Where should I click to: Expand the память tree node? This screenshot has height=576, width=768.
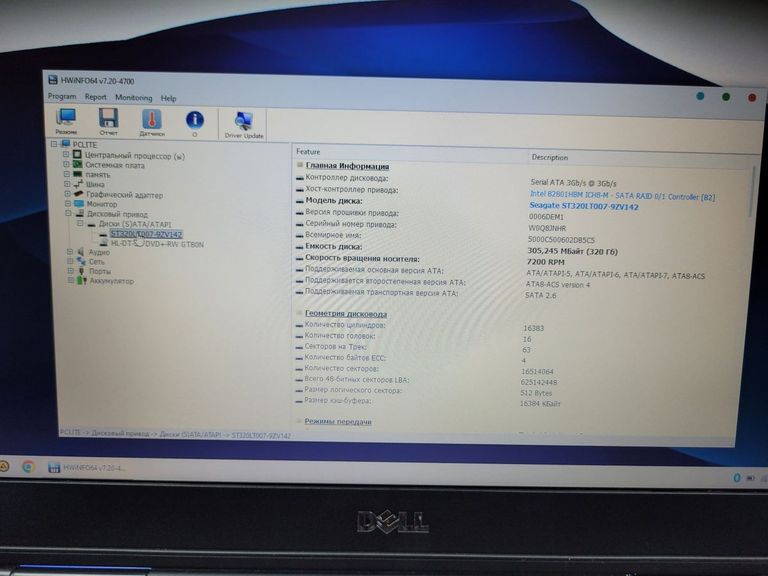pyautogui.click(x=67, y=174)
